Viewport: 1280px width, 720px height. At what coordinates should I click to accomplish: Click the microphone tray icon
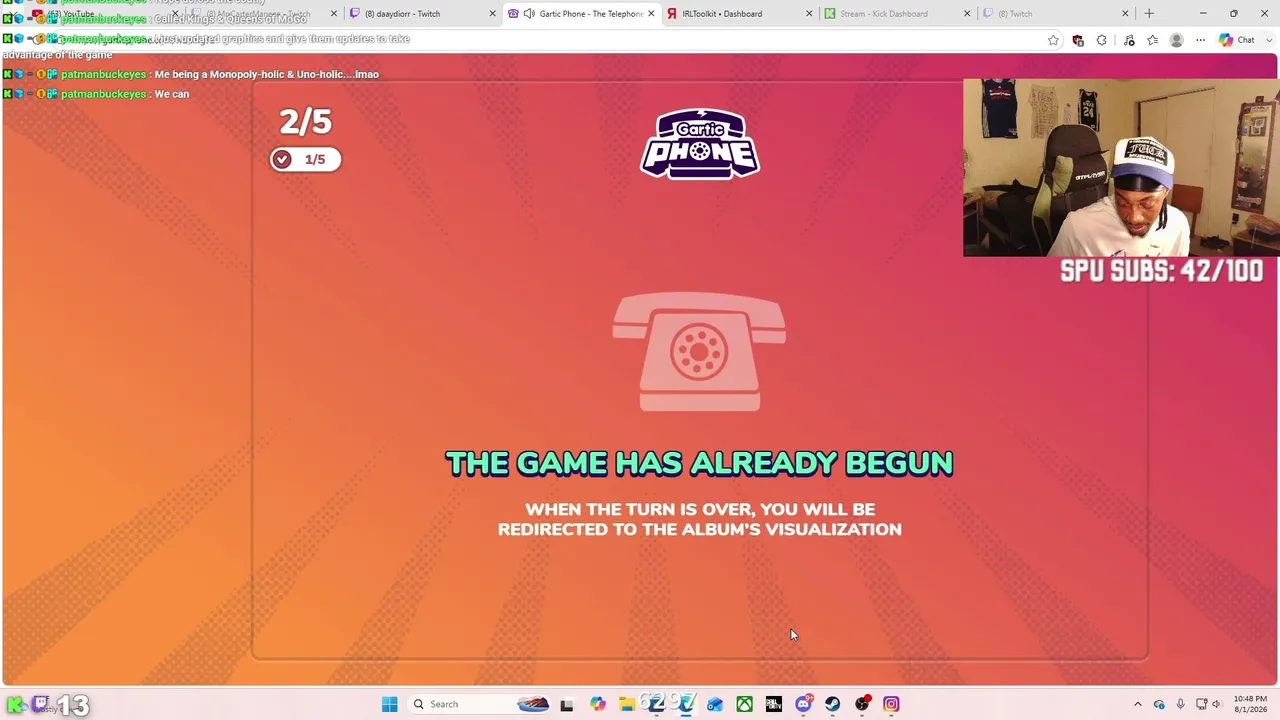[1180, 704]
